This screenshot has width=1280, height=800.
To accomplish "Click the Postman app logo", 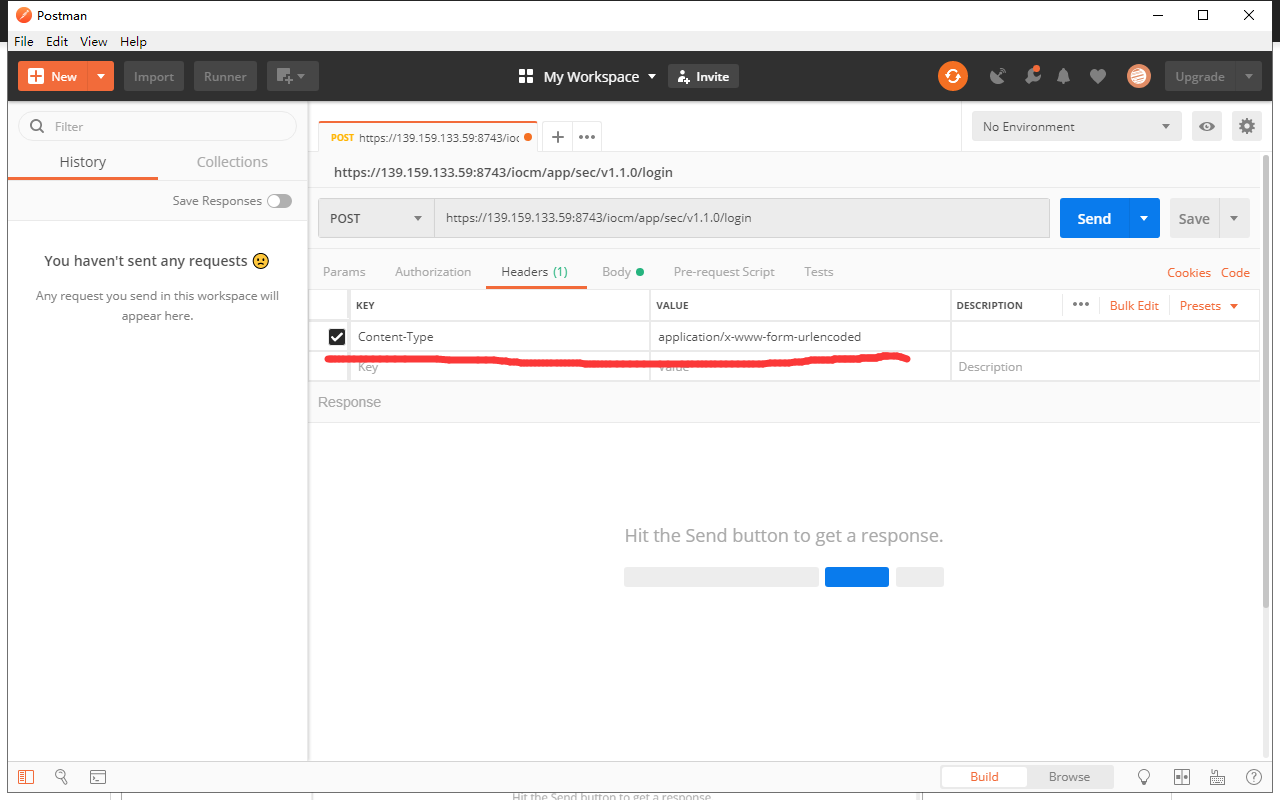I will 24,15.
